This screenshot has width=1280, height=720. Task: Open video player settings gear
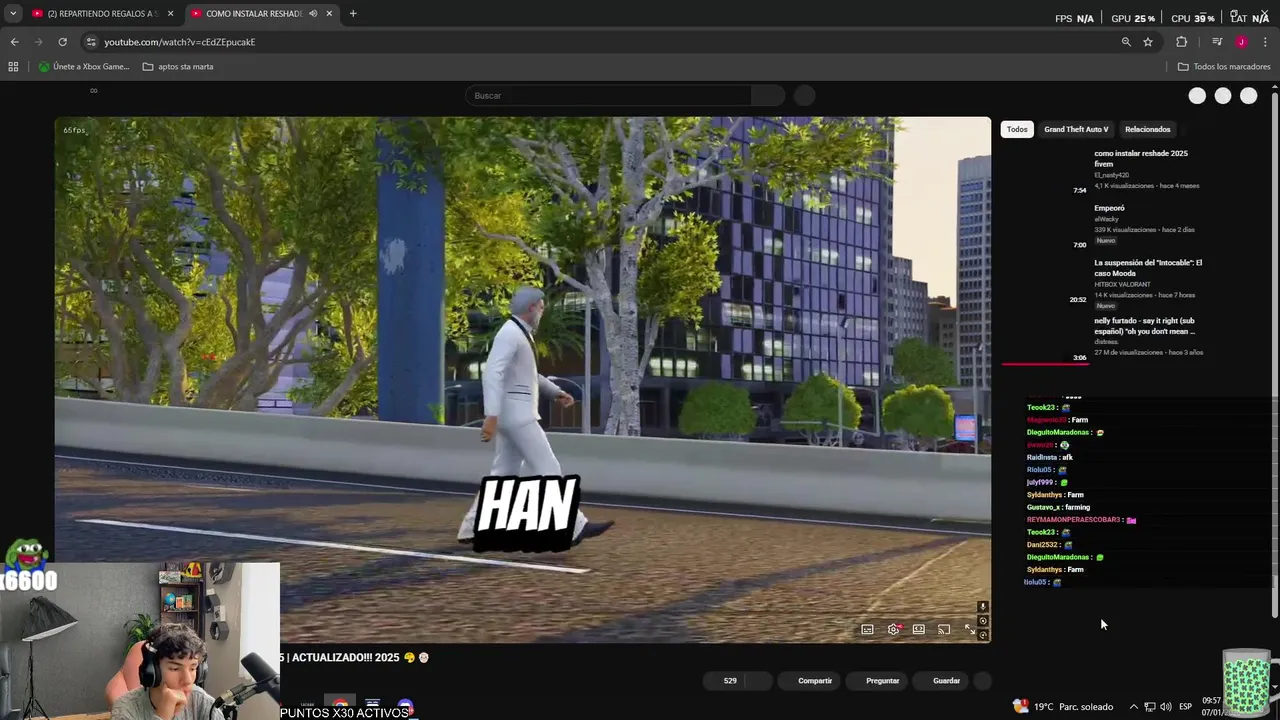893,629
